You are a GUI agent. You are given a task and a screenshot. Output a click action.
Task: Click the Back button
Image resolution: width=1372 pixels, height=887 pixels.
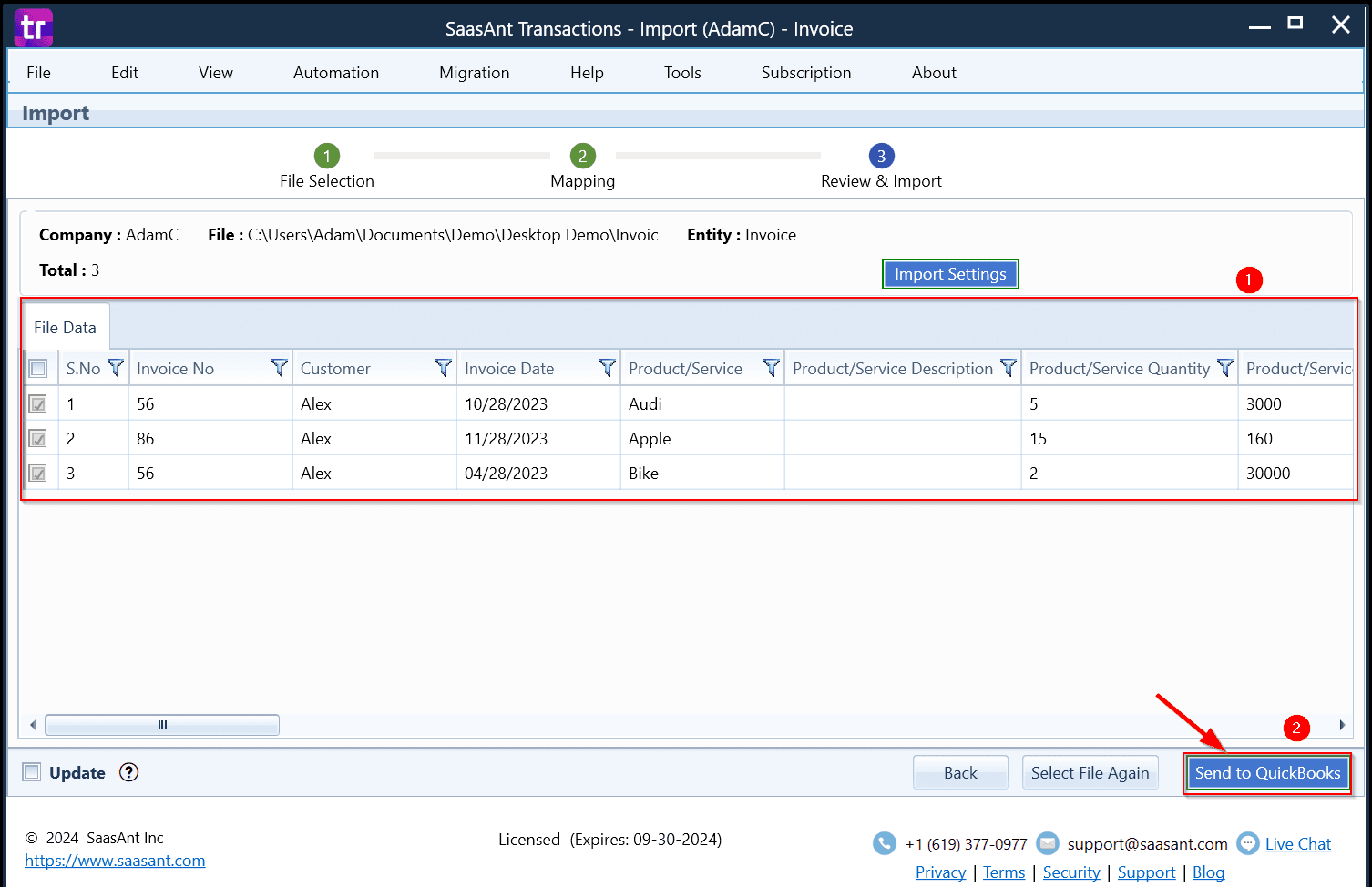(x=960, y=772)
